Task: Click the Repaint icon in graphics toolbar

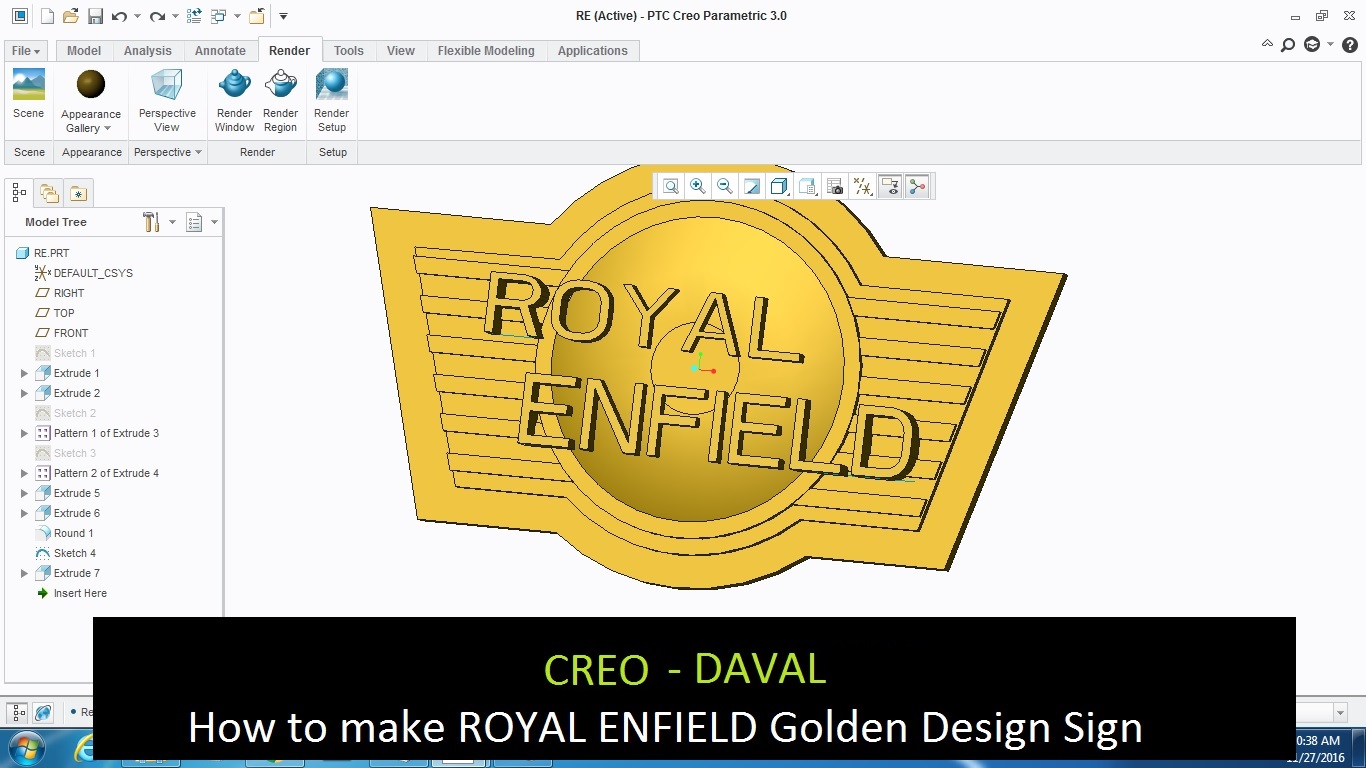Action: click(752, 186)
